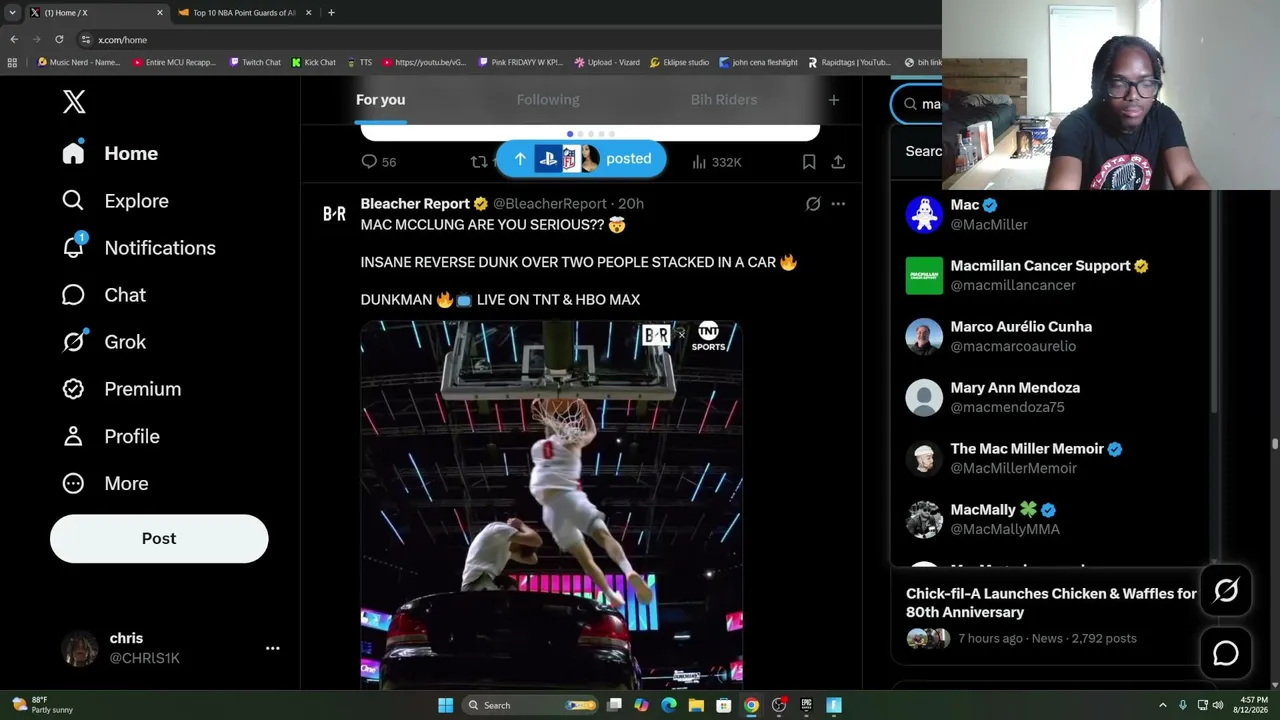
Task: Click the new posts 'posted' pill
Action: click(581, 159)
